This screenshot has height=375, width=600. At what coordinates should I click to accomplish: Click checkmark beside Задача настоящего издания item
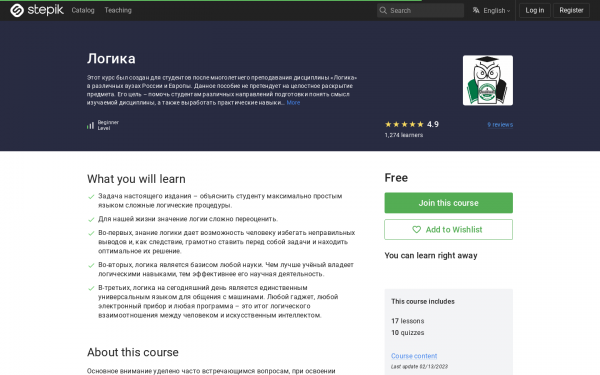(91, 197)
